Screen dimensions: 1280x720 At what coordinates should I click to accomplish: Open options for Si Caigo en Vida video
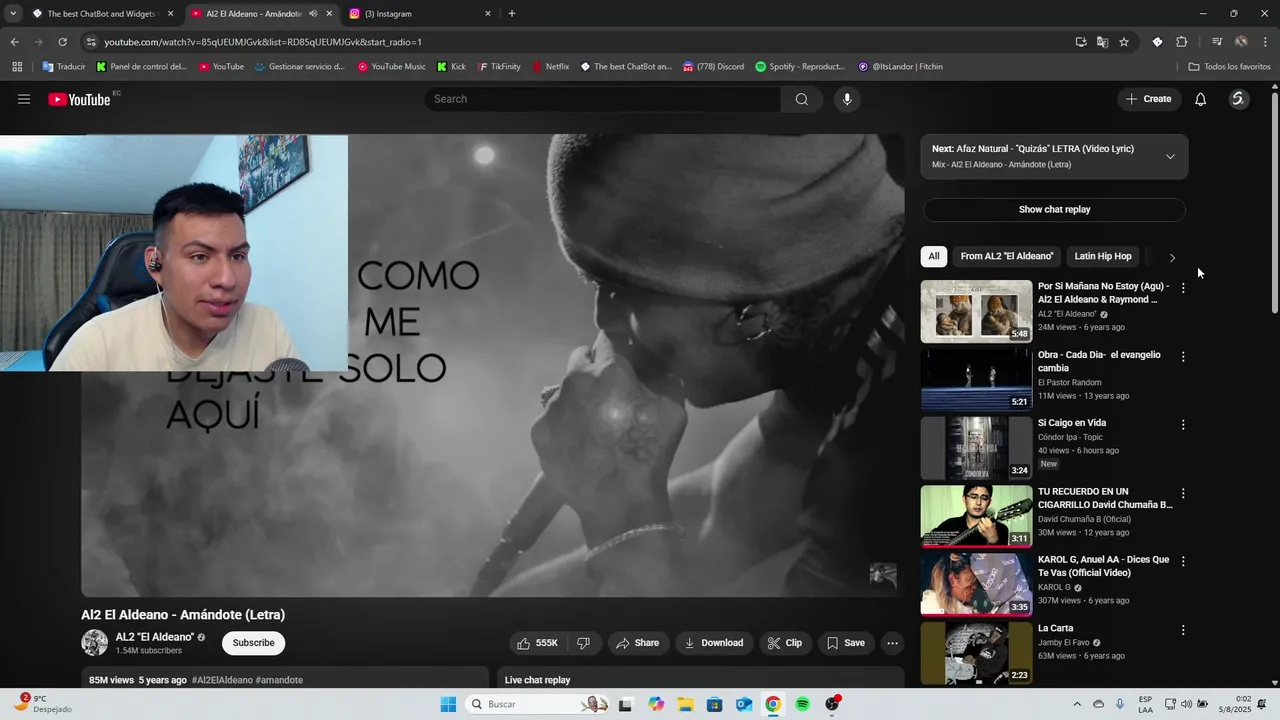tap(1183, 425)
